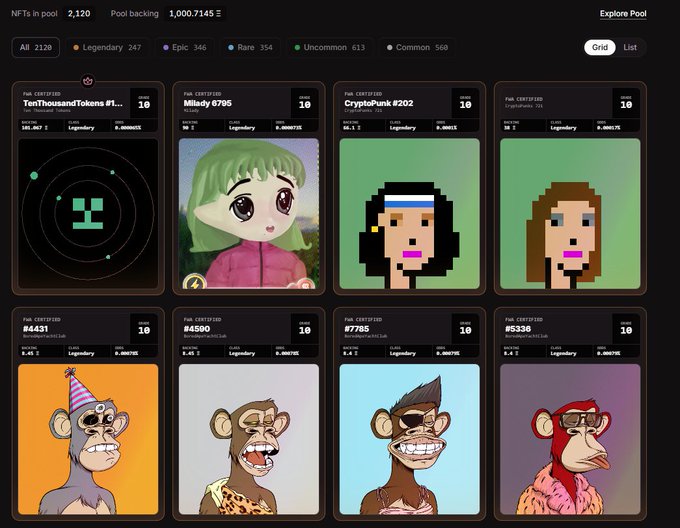Click Grade 10 badge on CryptoPunk #202 card
Image resolution: width=680 pixels, height=528 pixels.
[x=465, y=103]
